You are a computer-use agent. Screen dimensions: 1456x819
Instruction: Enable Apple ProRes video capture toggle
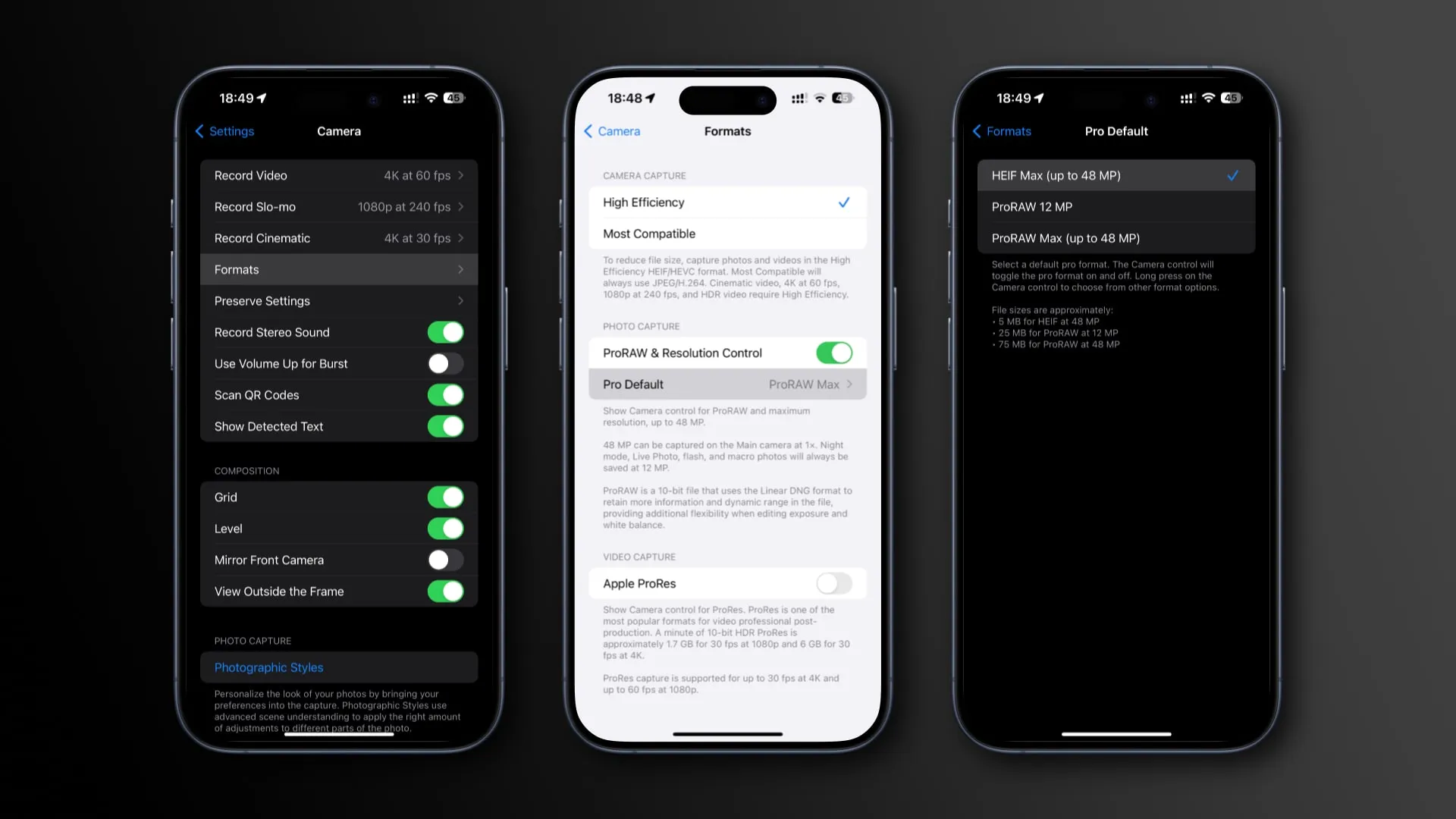[x=833, y=583]
